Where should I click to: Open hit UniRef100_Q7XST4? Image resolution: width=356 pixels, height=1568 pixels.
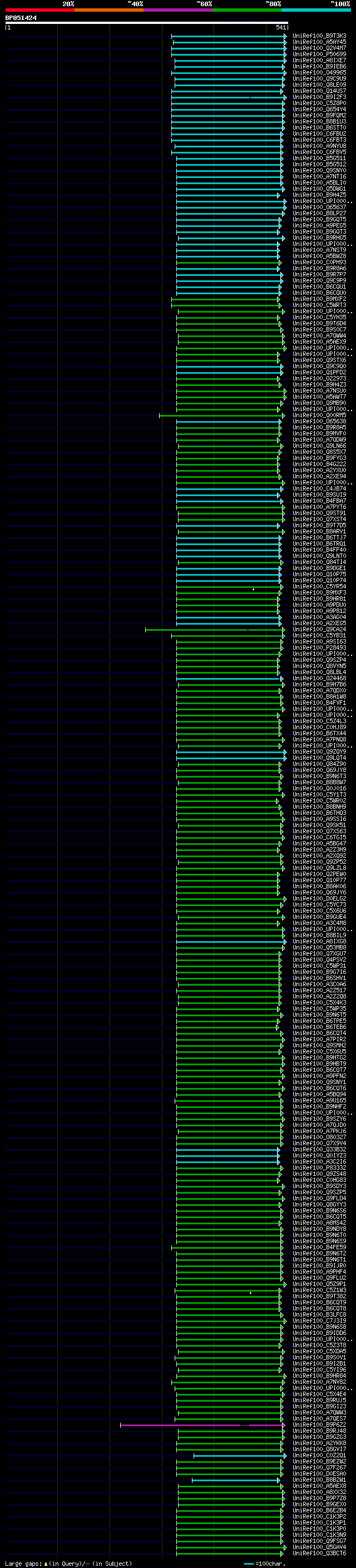tap(319, 519)
